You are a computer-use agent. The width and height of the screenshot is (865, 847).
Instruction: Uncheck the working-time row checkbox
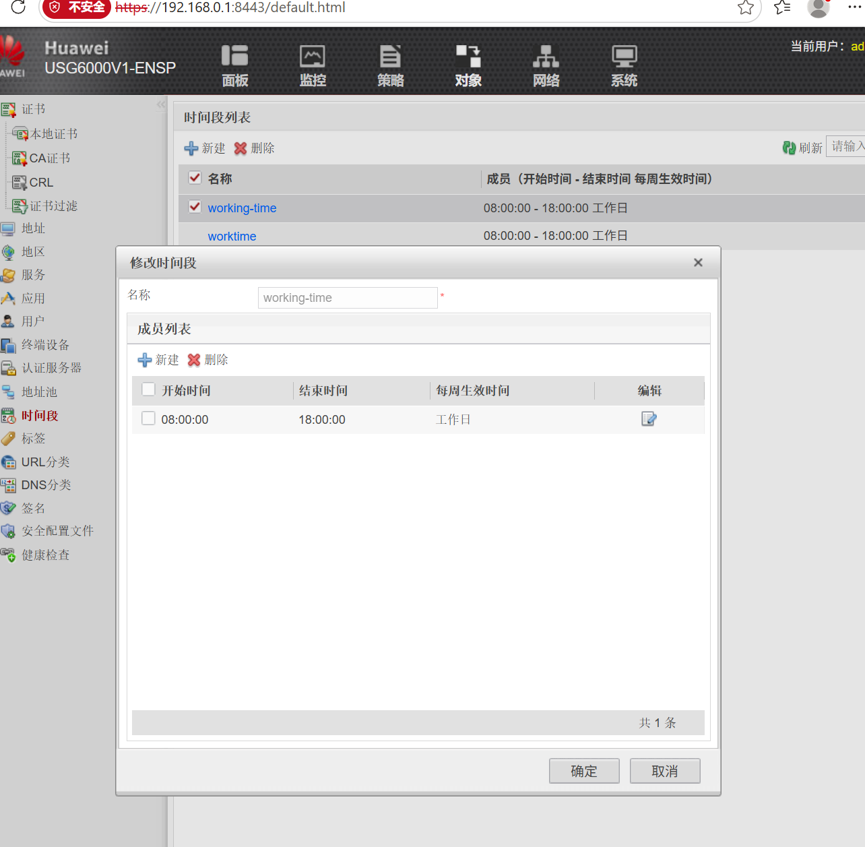pos(194,207)
